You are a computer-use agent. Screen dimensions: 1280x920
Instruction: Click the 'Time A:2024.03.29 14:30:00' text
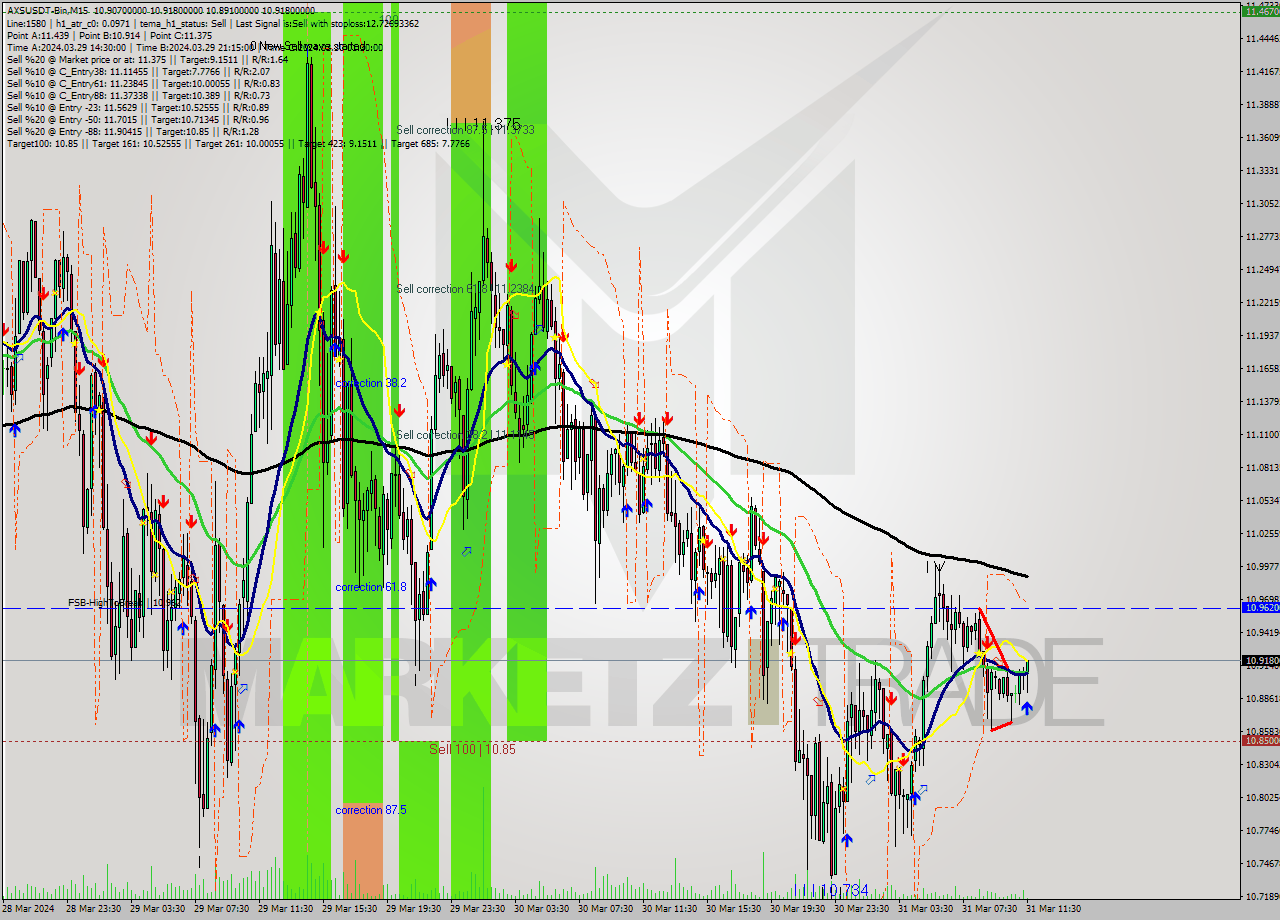pos(66,47)
